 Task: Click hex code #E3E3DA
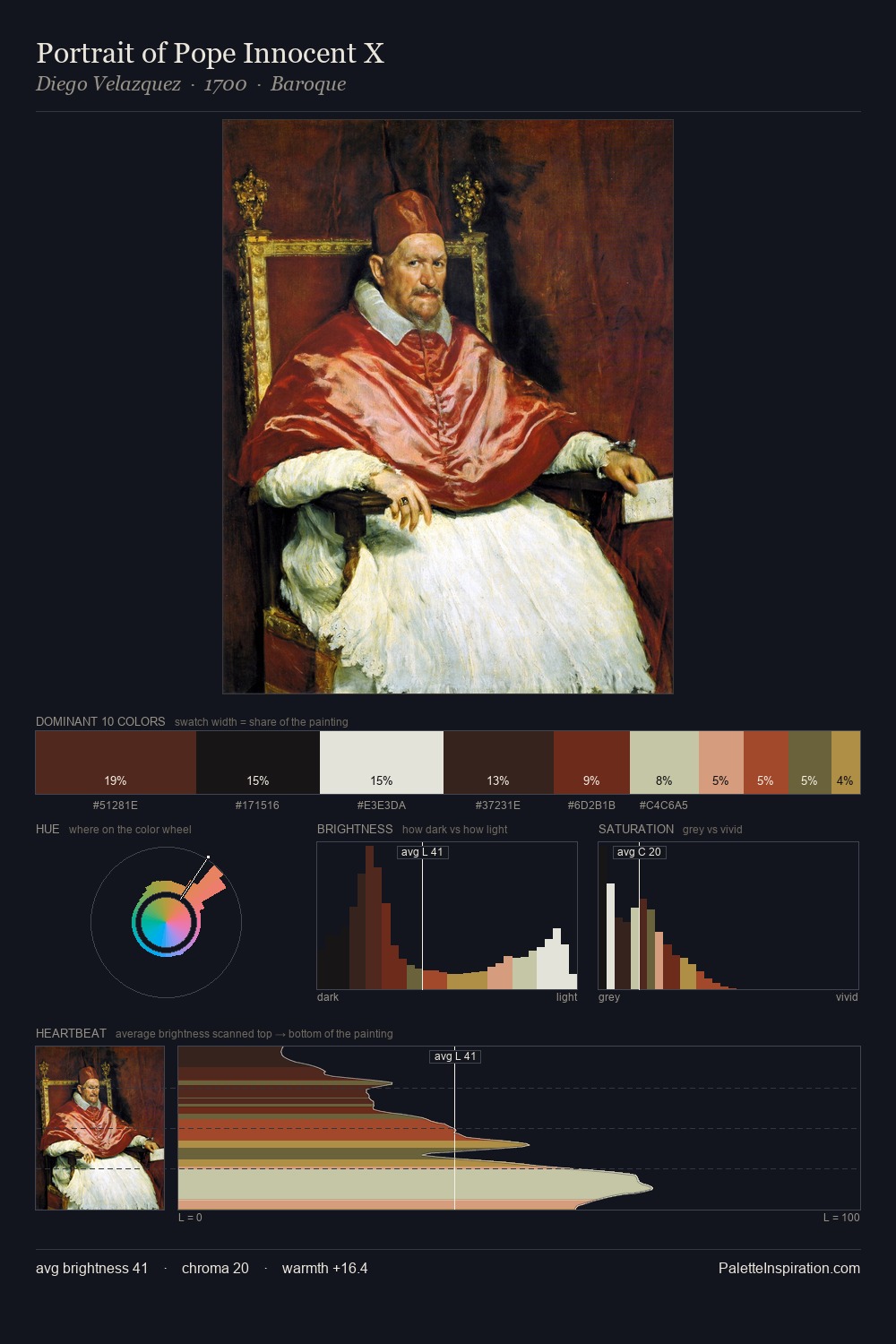pos(382,806)
